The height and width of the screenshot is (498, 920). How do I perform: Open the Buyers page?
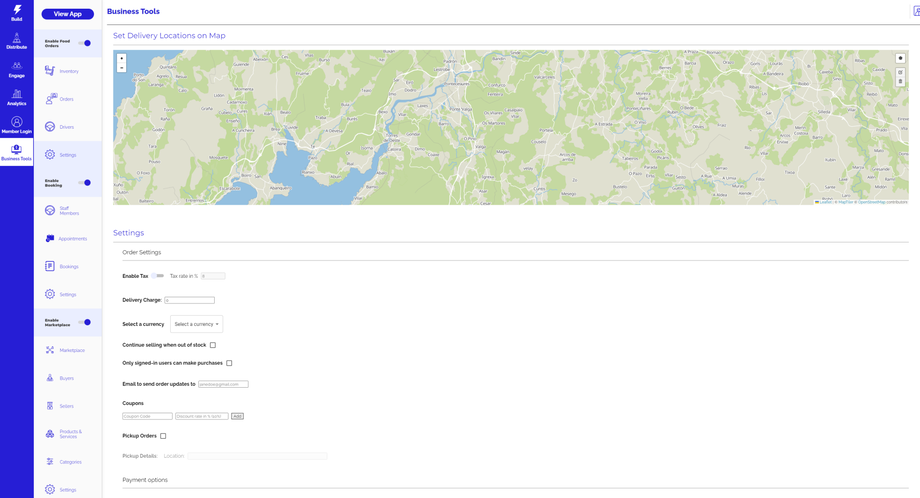pyautogui.click(x=60, y=378)
